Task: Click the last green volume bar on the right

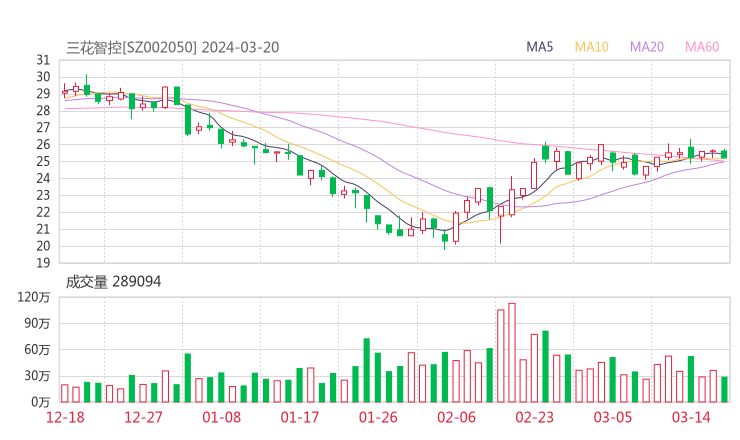Action: click(724, 389)
